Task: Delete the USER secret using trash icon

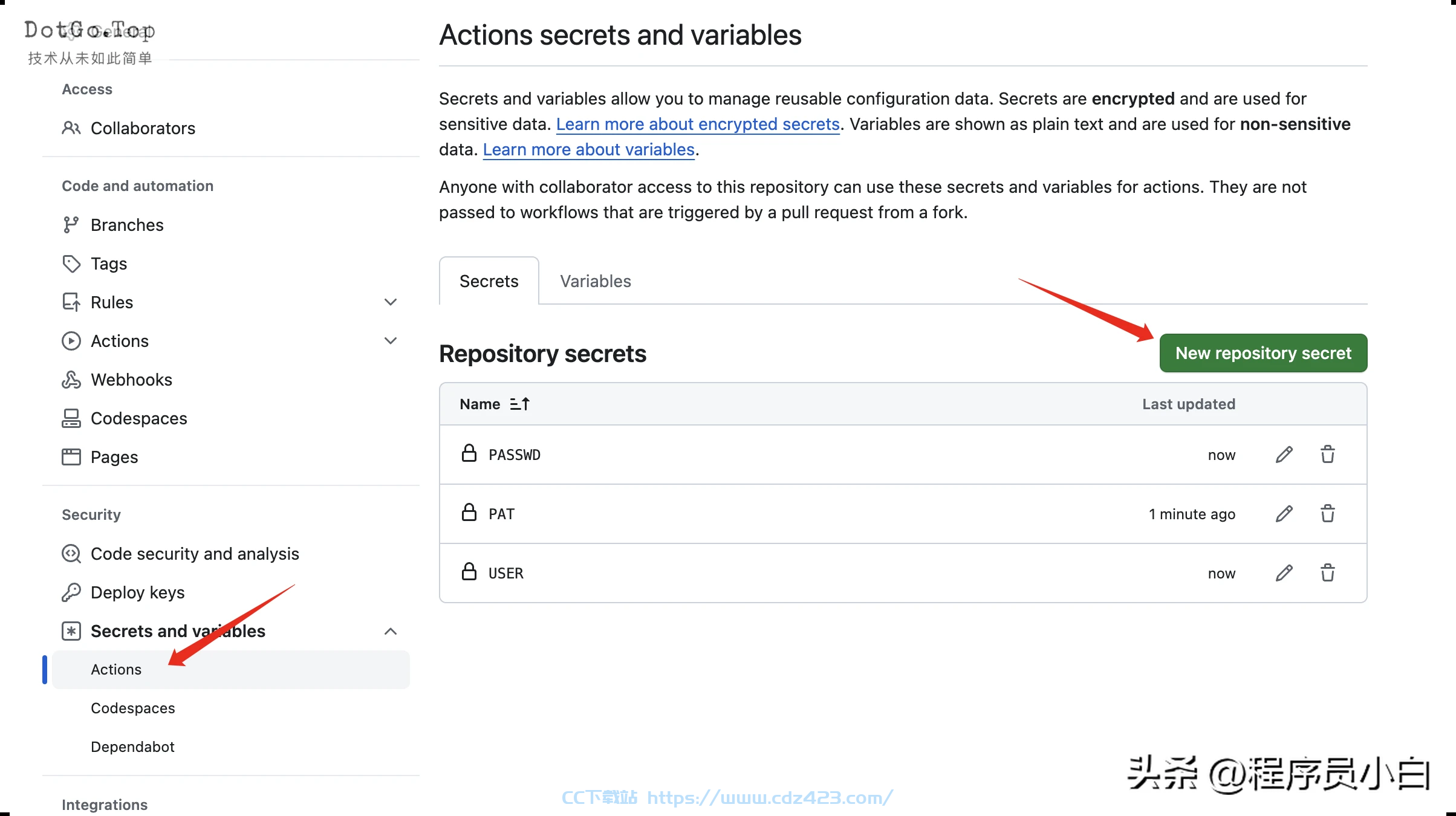Action: click(1328, 573)
